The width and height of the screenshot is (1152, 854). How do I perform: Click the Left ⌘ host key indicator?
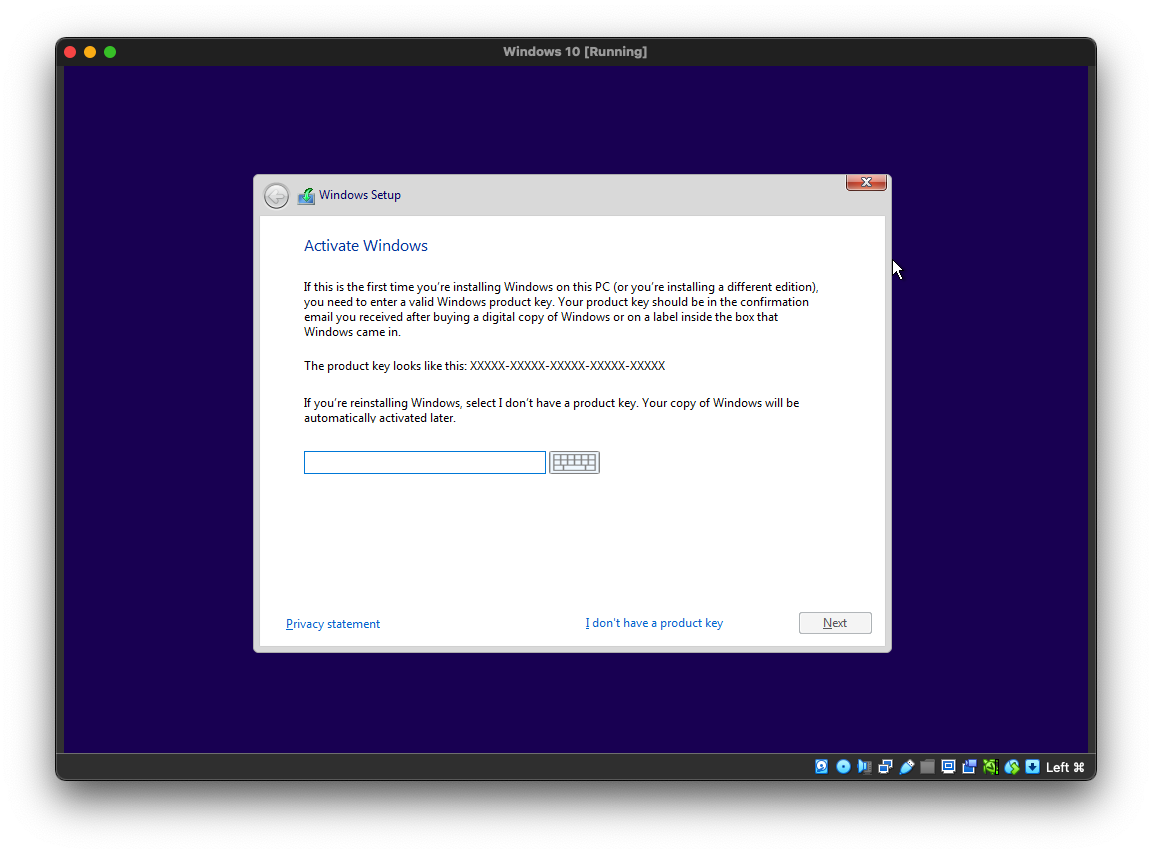pos(1065,767)
